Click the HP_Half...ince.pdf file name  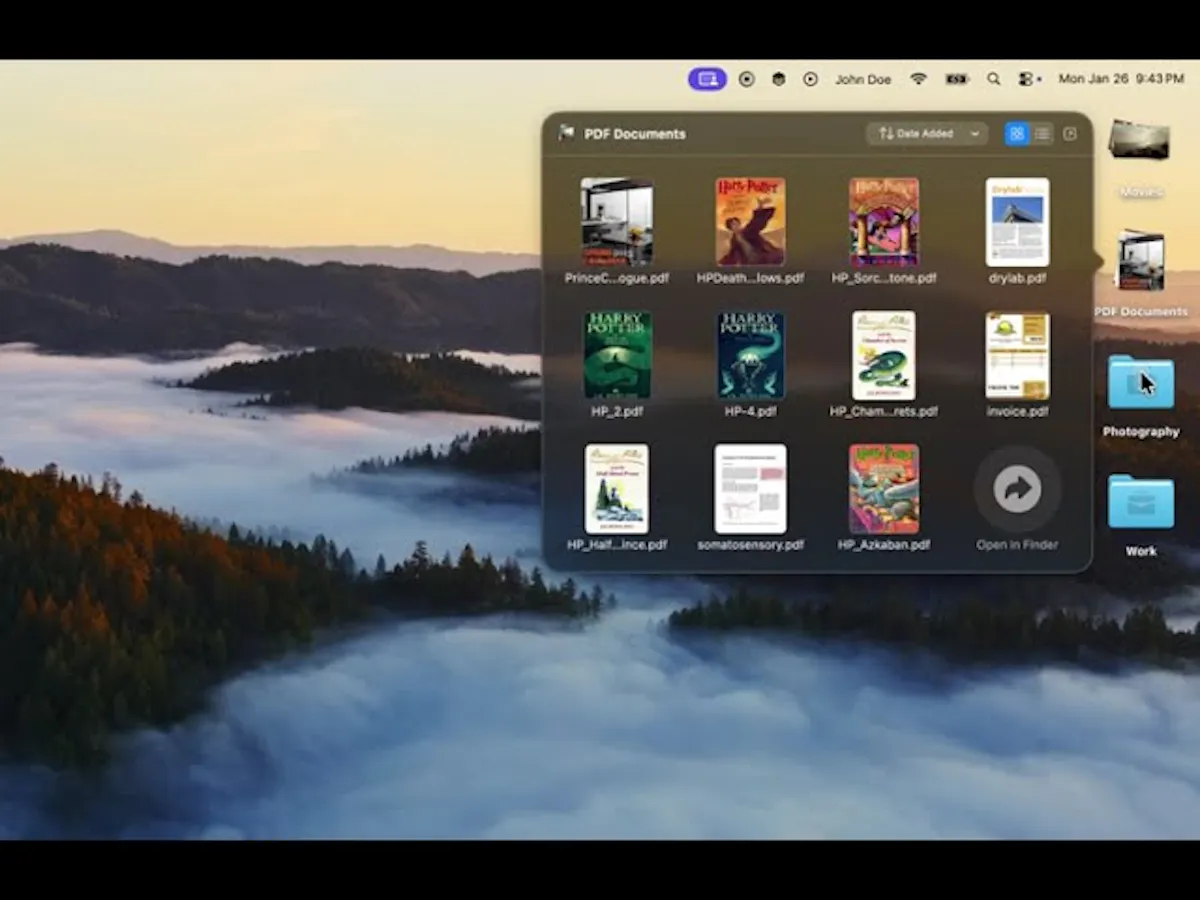(x=617, y=545)
